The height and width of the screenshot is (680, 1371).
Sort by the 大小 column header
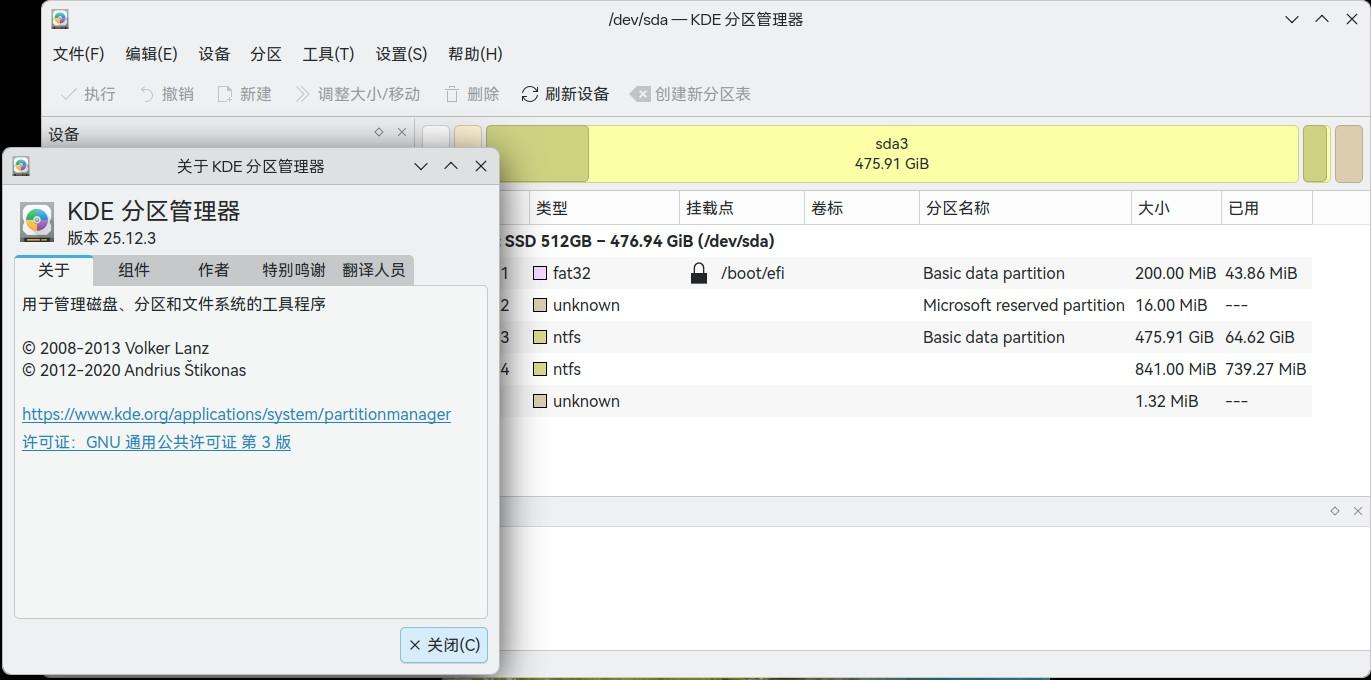1176,208
